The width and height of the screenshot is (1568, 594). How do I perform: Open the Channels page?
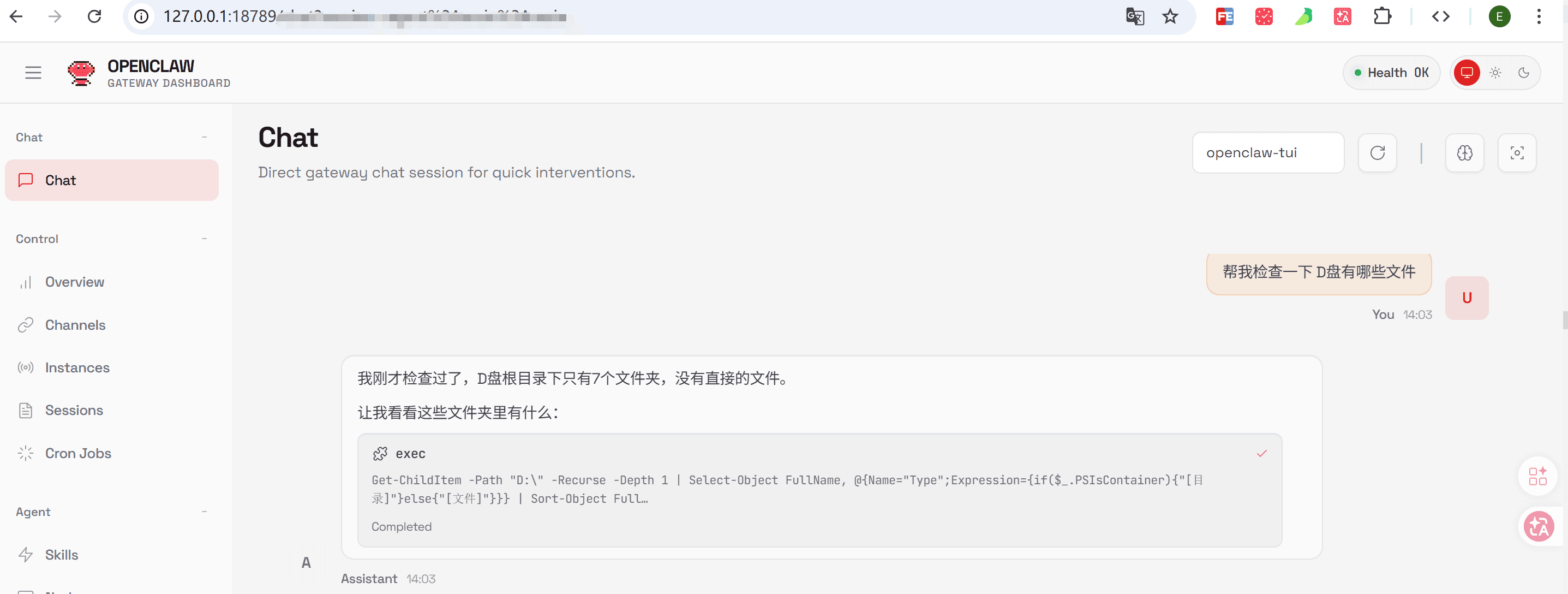click(x=75, y=325)
